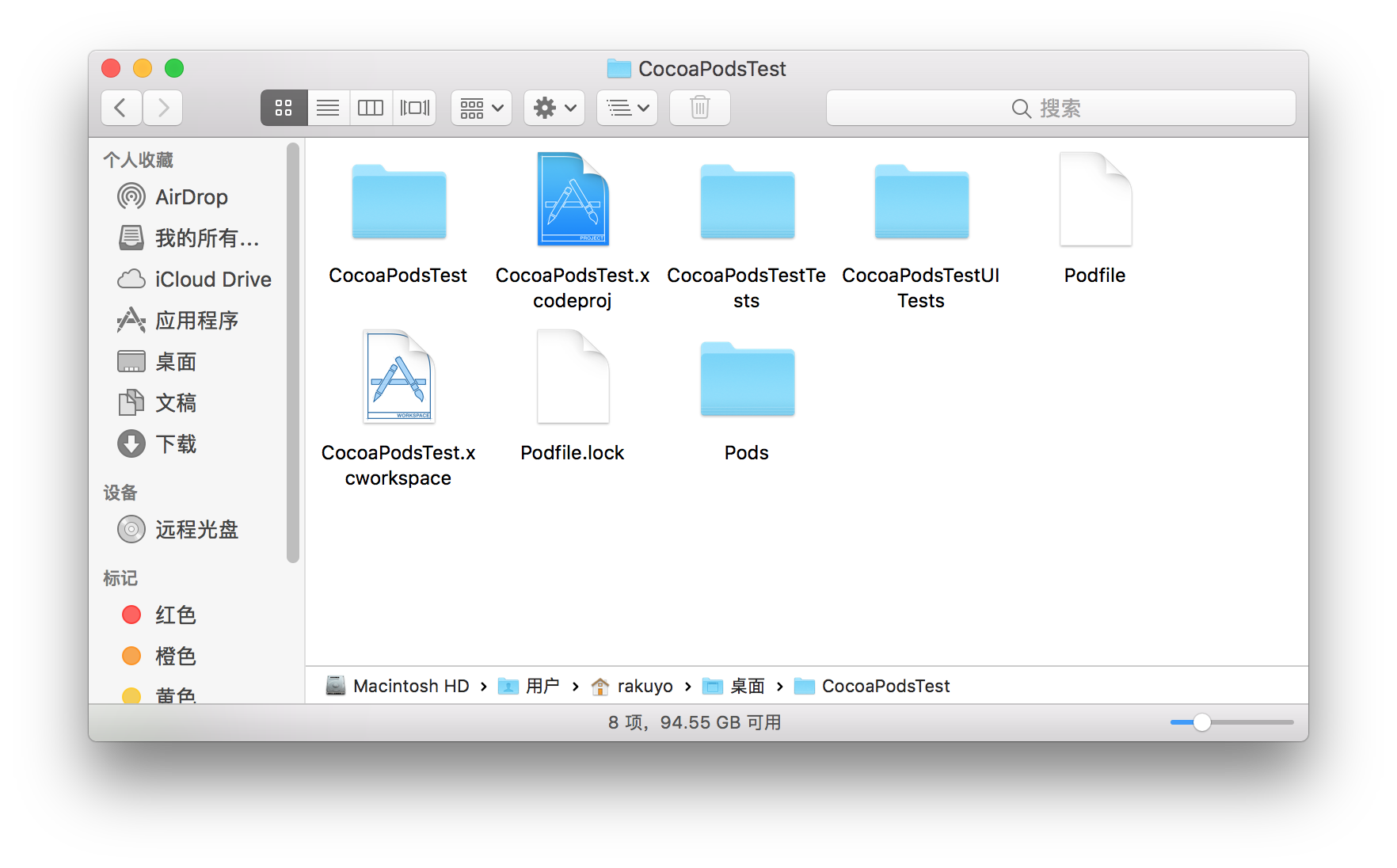Open rakuyo from the path bar
Screen dimensions: 1397x868
pos(645,686)
